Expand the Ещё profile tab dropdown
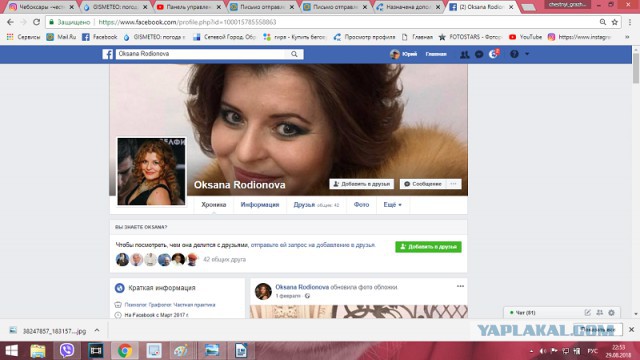The image size is (640, 360). (392, 204)
